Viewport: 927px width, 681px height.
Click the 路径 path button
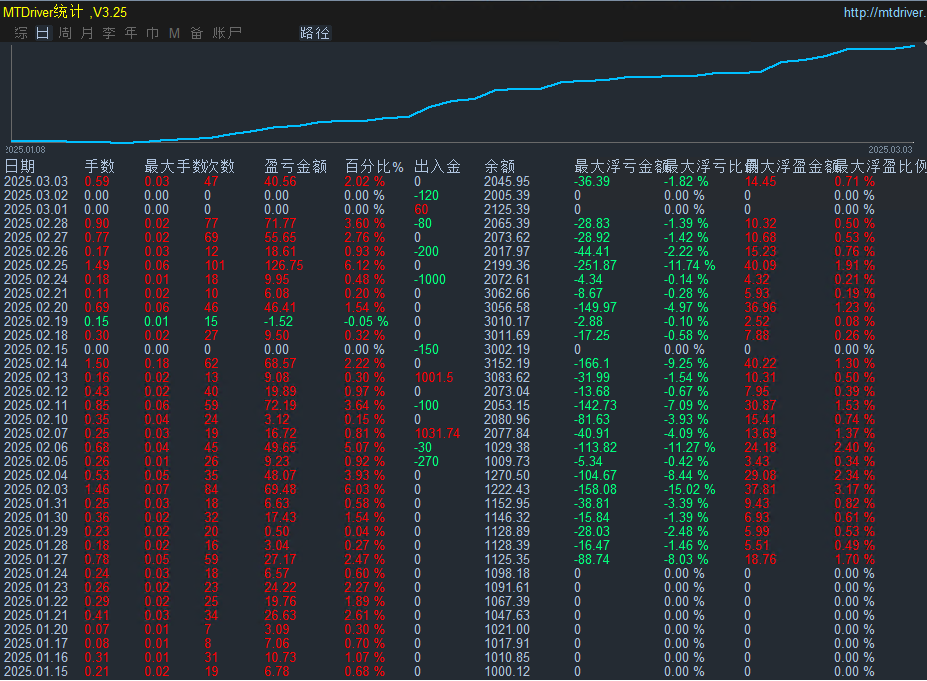coord(315,33)
